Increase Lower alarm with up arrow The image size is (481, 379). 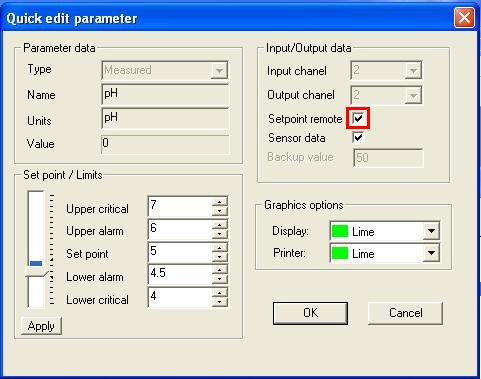pos(220,270)
